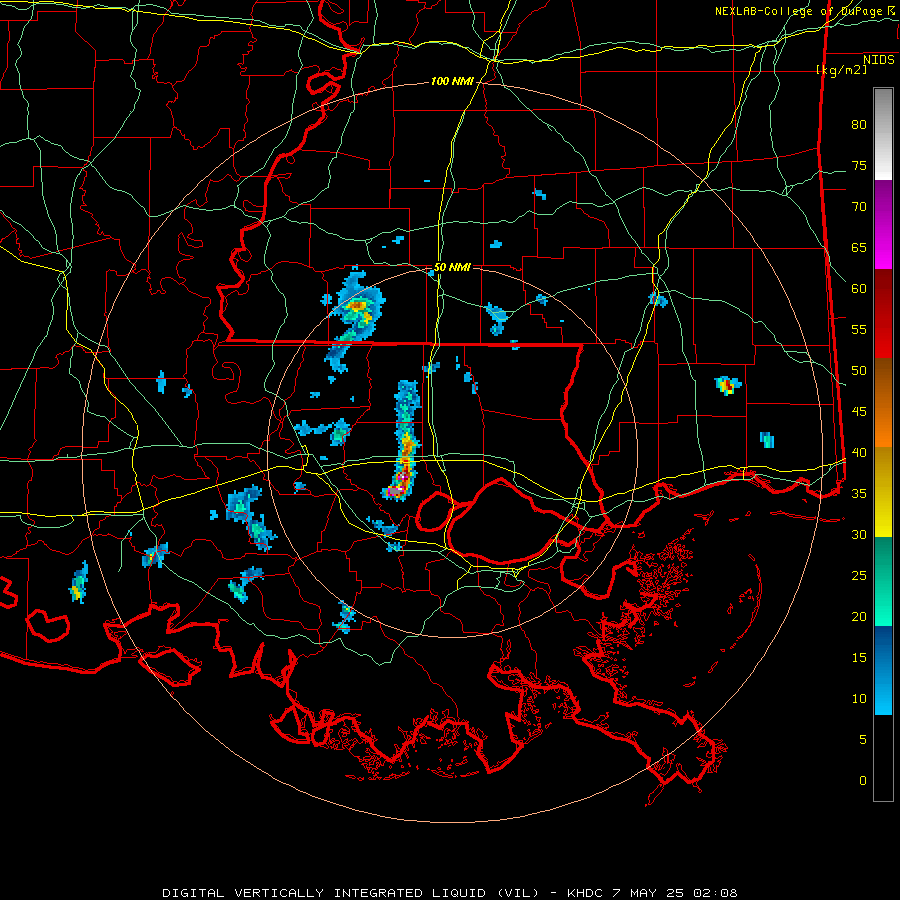Click the 75 value on the color scale
900x900 pixels.
pyautogui.click(x=859, y=166)
